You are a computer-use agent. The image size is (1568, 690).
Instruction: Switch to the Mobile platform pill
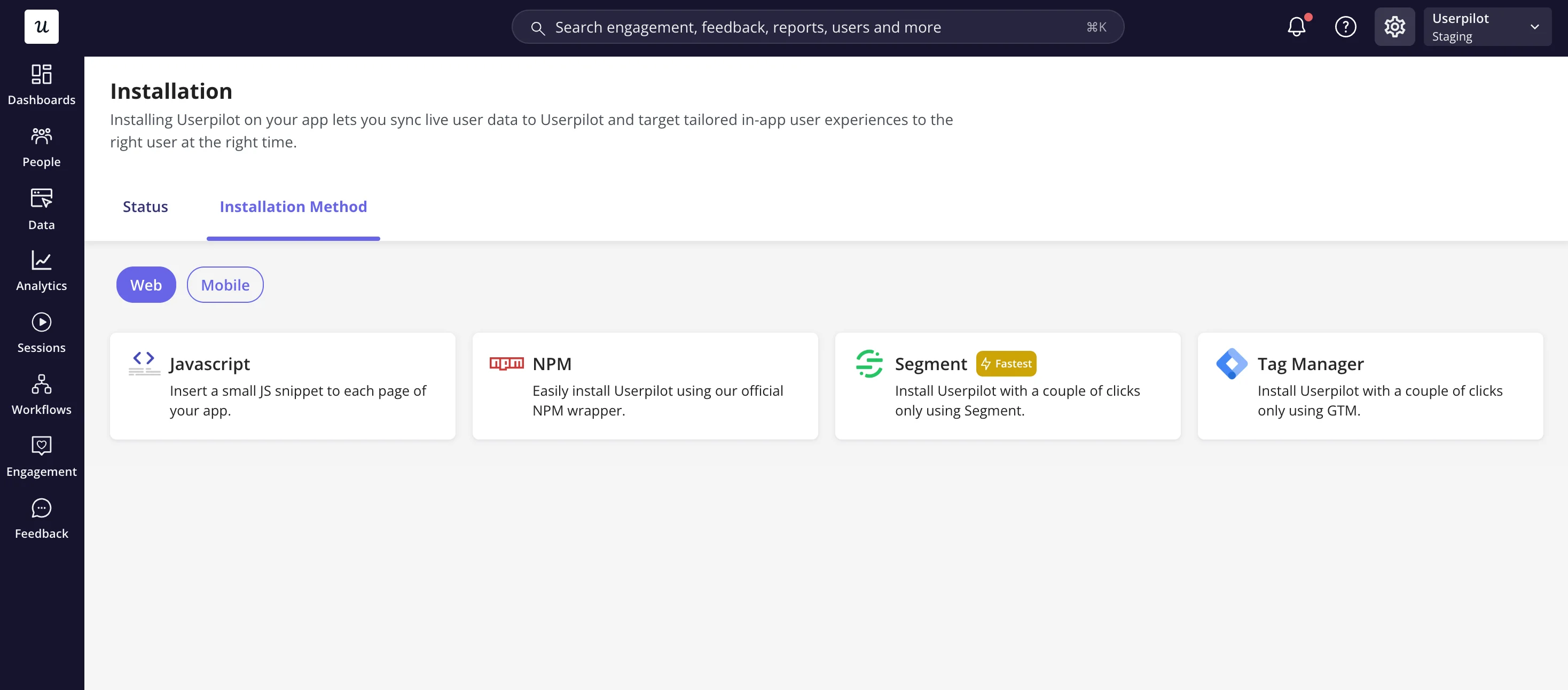click(225, 285)
